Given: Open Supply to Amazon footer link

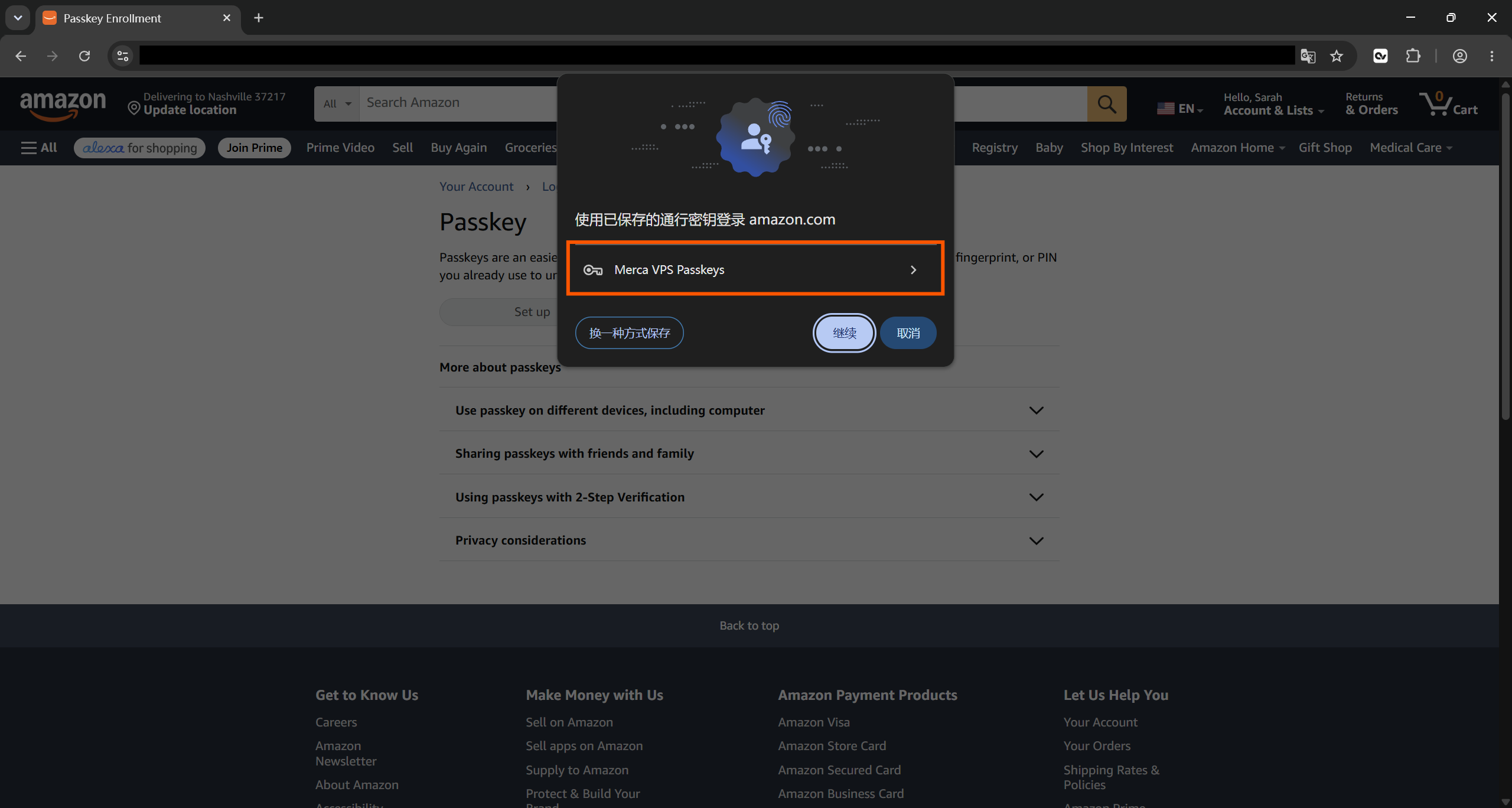Looking at the screenshot, I should (577, 770).
